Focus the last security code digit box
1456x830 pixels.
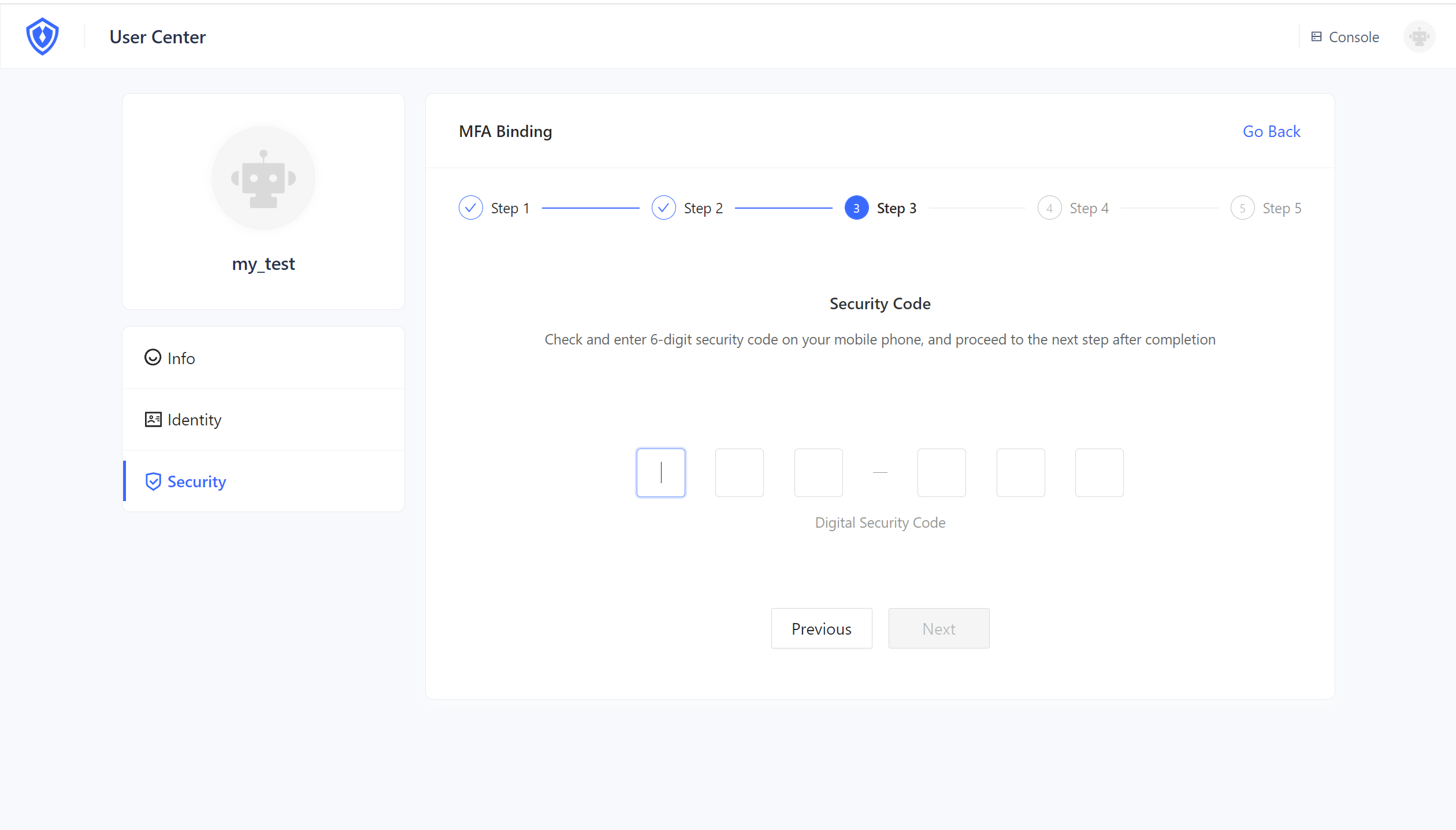tap(1099, 473)
